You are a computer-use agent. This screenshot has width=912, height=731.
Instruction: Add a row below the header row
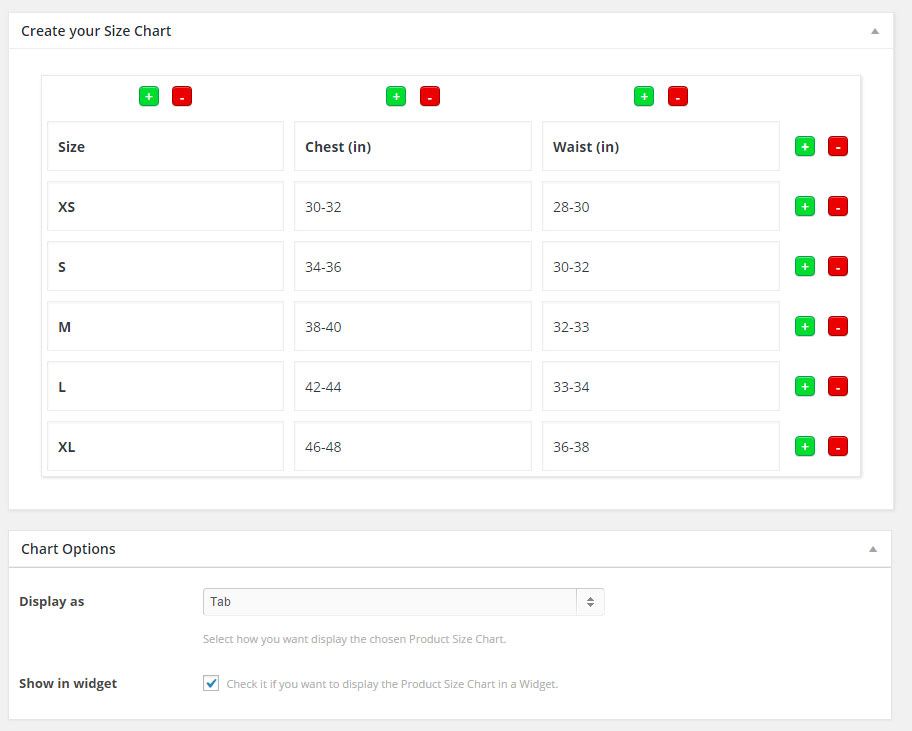click(805, 147)
